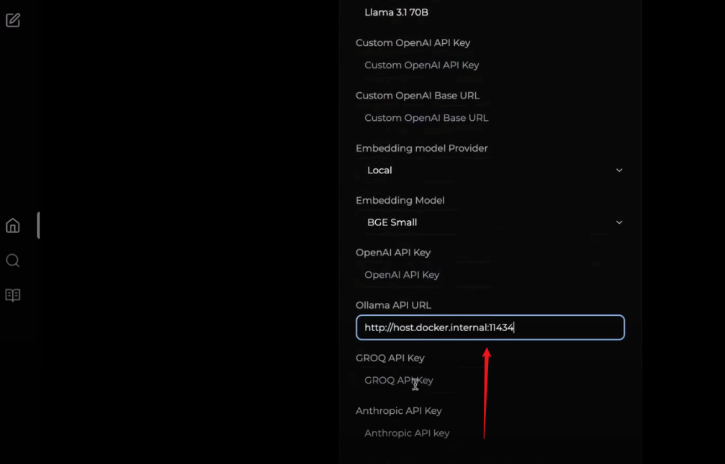
Task: Open the Library book icon
Action: point(13,295)
